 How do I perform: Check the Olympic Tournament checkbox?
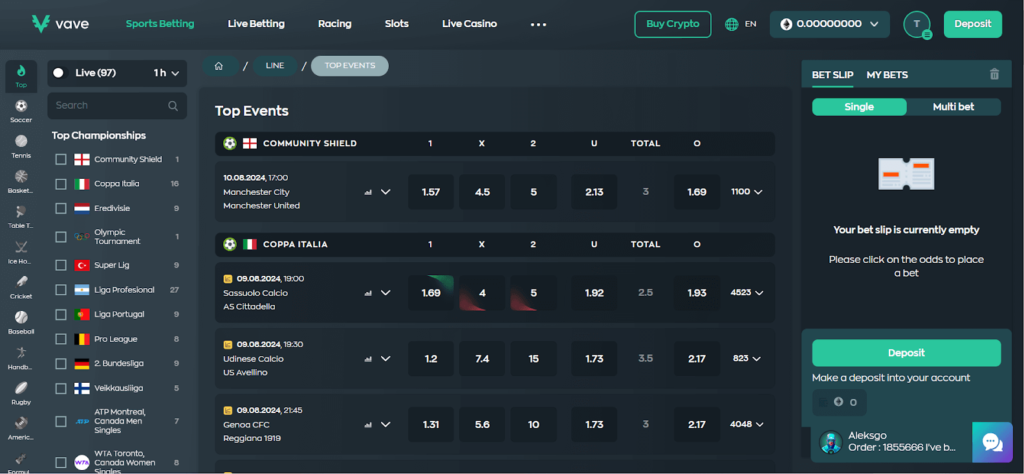[61, 236]
